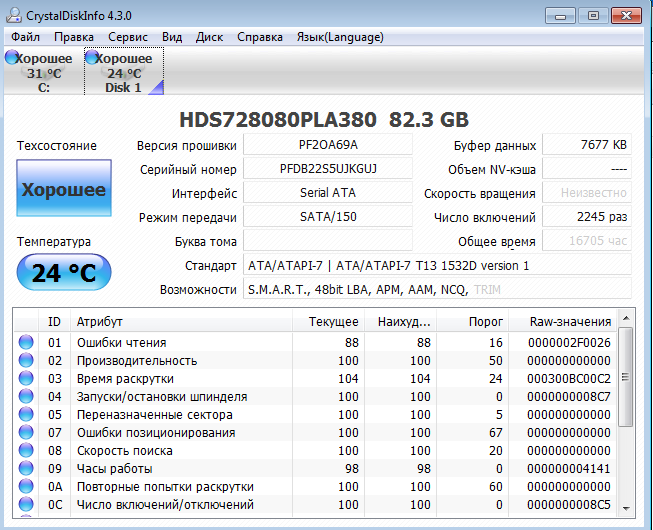The image size is (653, 530).
Task: Click the CrystalDiskInfo title bar app icon
Action: (x=14, y=15)
